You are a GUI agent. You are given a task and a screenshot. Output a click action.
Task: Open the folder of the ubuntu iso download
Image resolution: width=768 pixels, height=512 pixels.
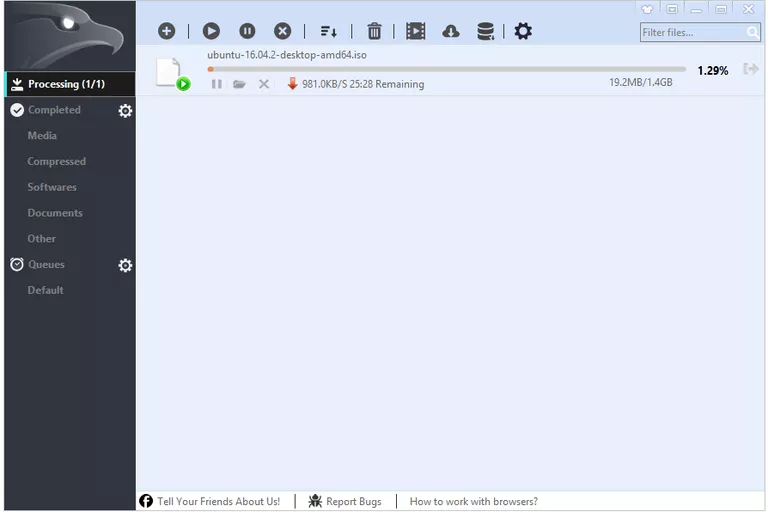[x=239, y=84]
